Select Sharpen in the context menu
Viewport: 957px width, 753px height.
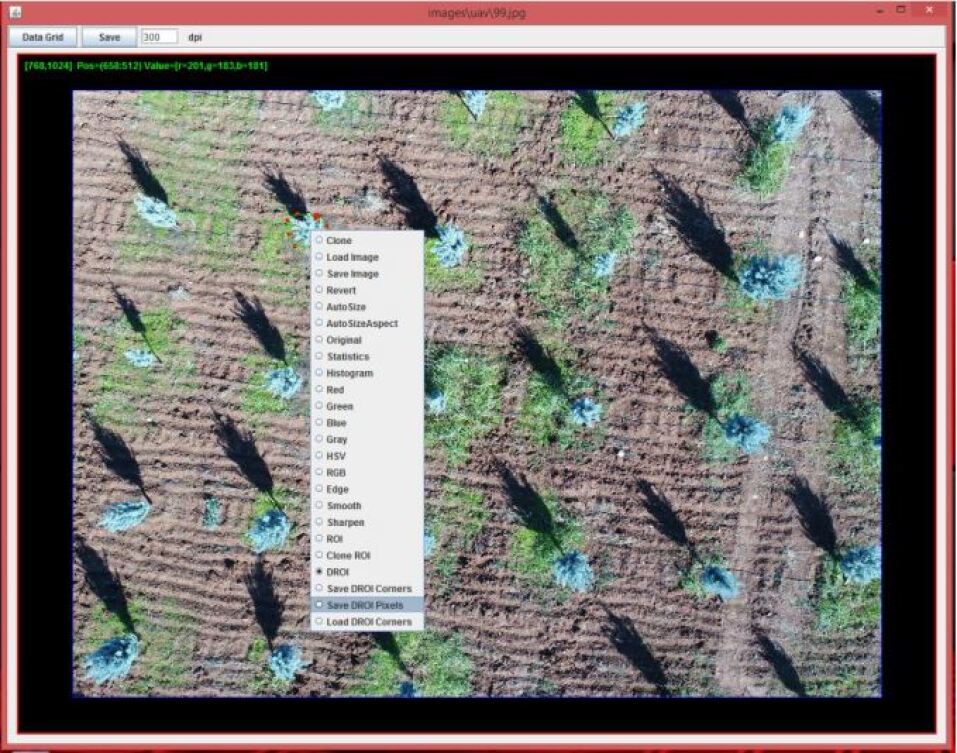(x=345, y=522)
